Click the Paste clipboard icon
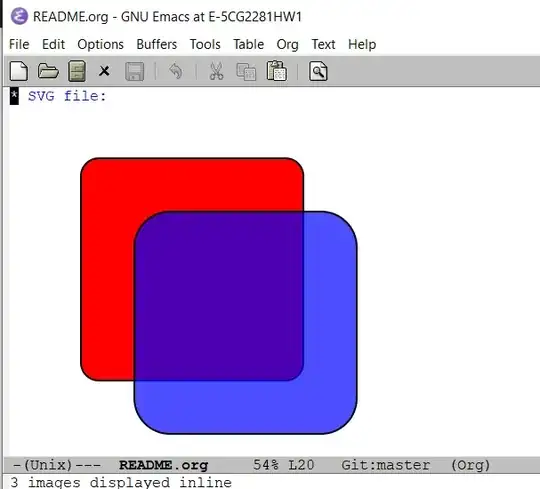 point(276,71)
